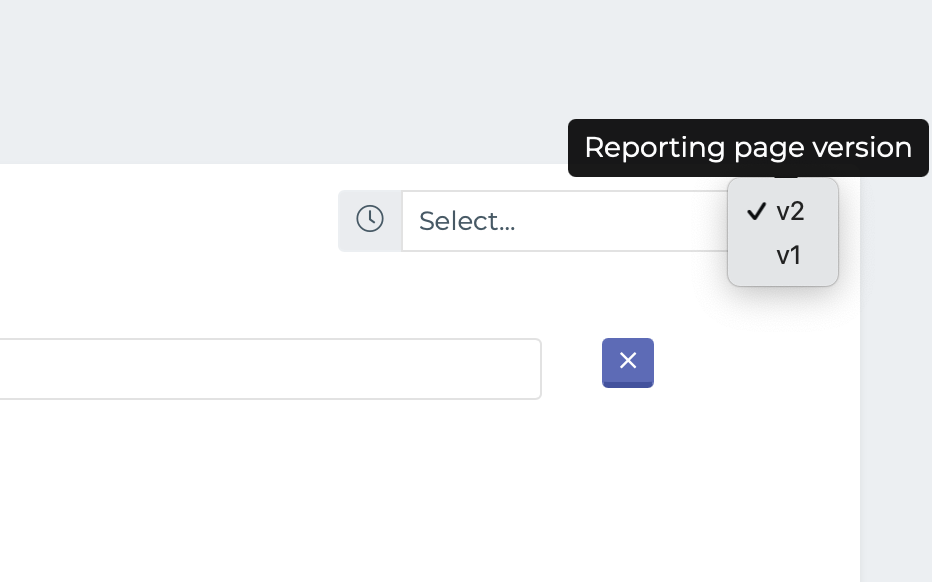Click the Reporting page version tooltip
Screen dimensions: 932x582
tap(748, 148)
